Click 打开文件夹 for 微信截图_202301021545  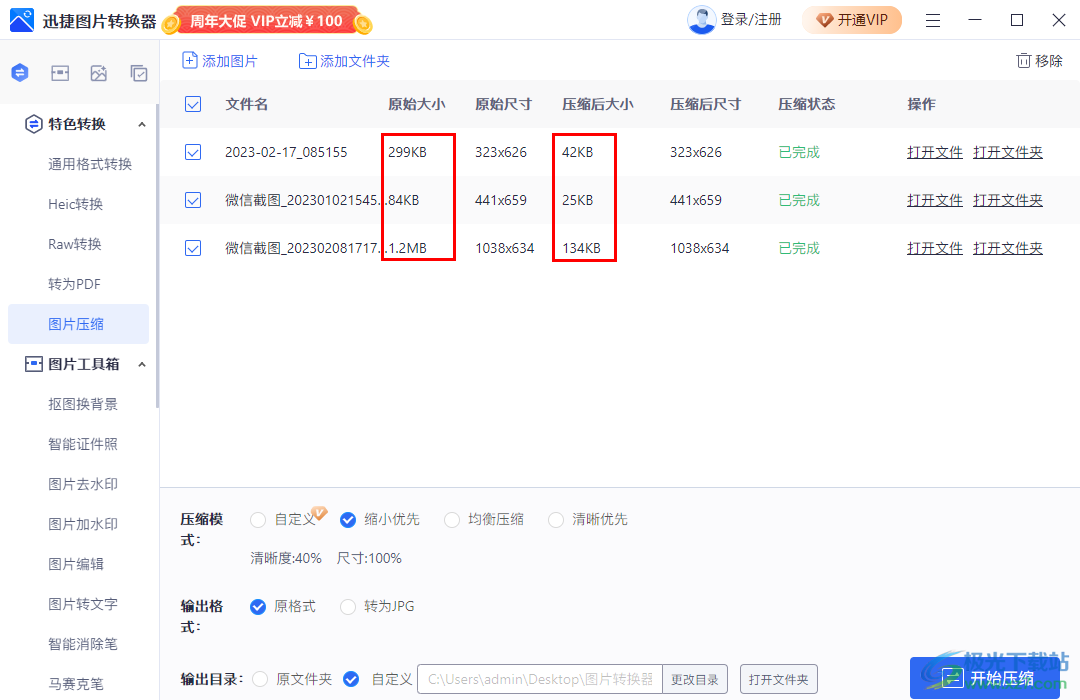[x=1008, y=200]
